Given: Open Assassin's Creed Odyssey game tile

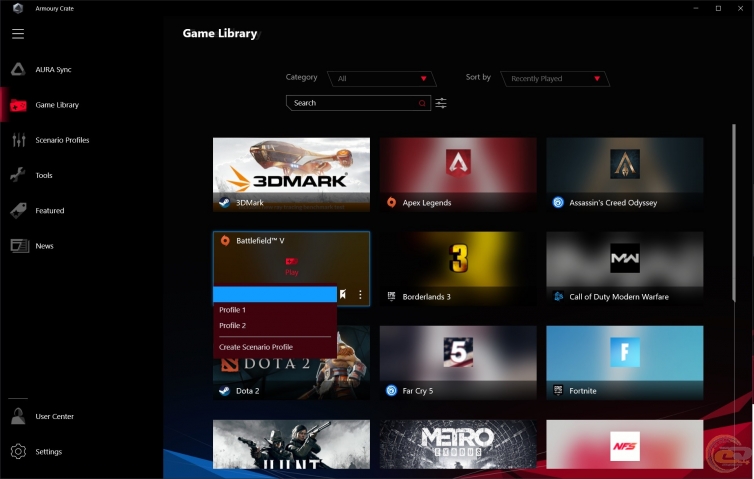Looking at the screenshot, I should [x=625, y=174].
